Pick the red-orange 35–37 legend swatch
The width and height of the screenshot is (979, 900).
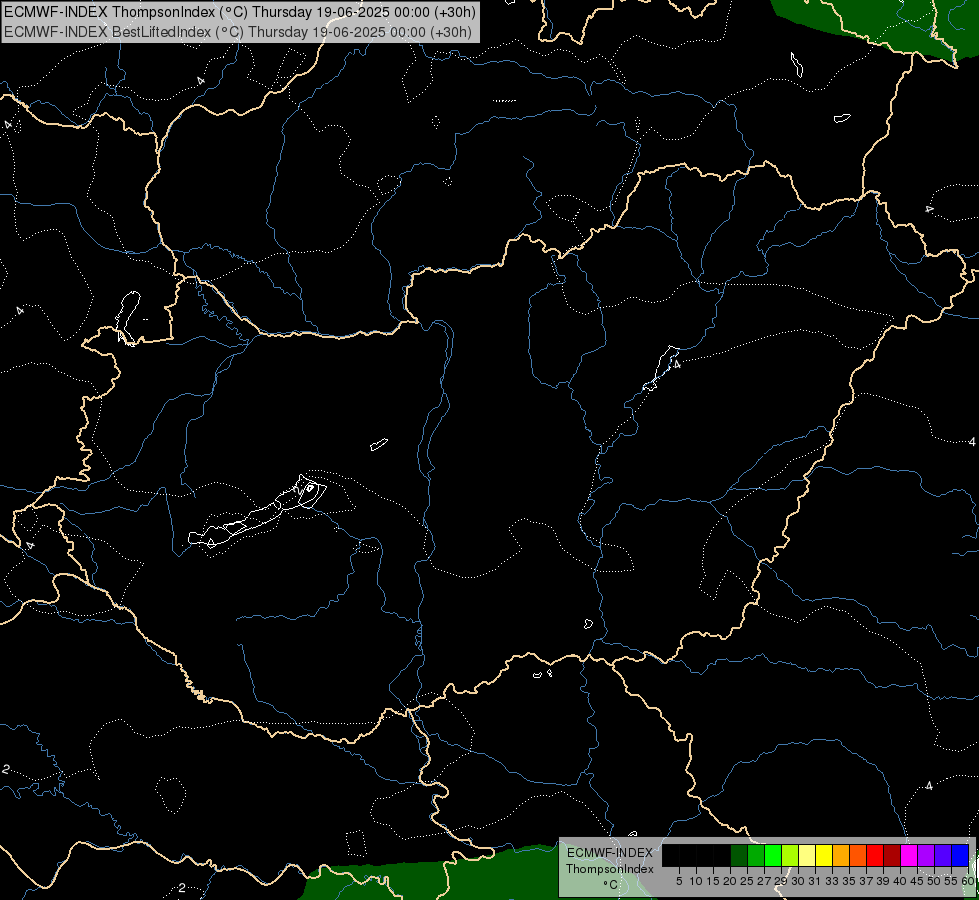pos(858,855)
